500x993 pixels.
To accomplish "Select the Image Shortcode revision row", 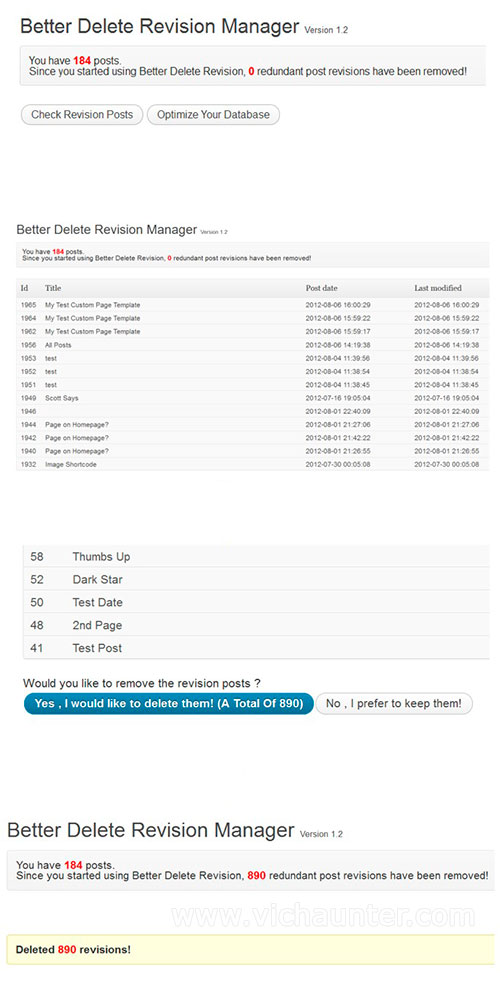I will point(253,464).
